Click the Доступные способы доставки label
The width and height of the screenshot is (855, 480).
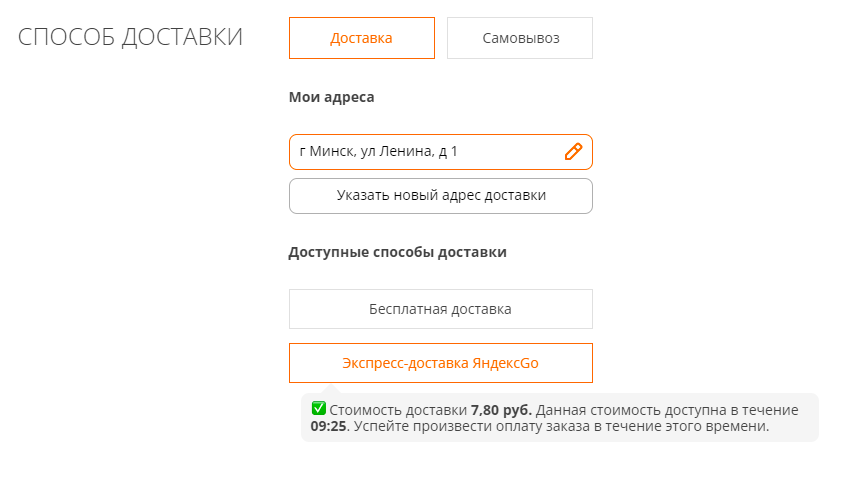click(x=397, y=252)
